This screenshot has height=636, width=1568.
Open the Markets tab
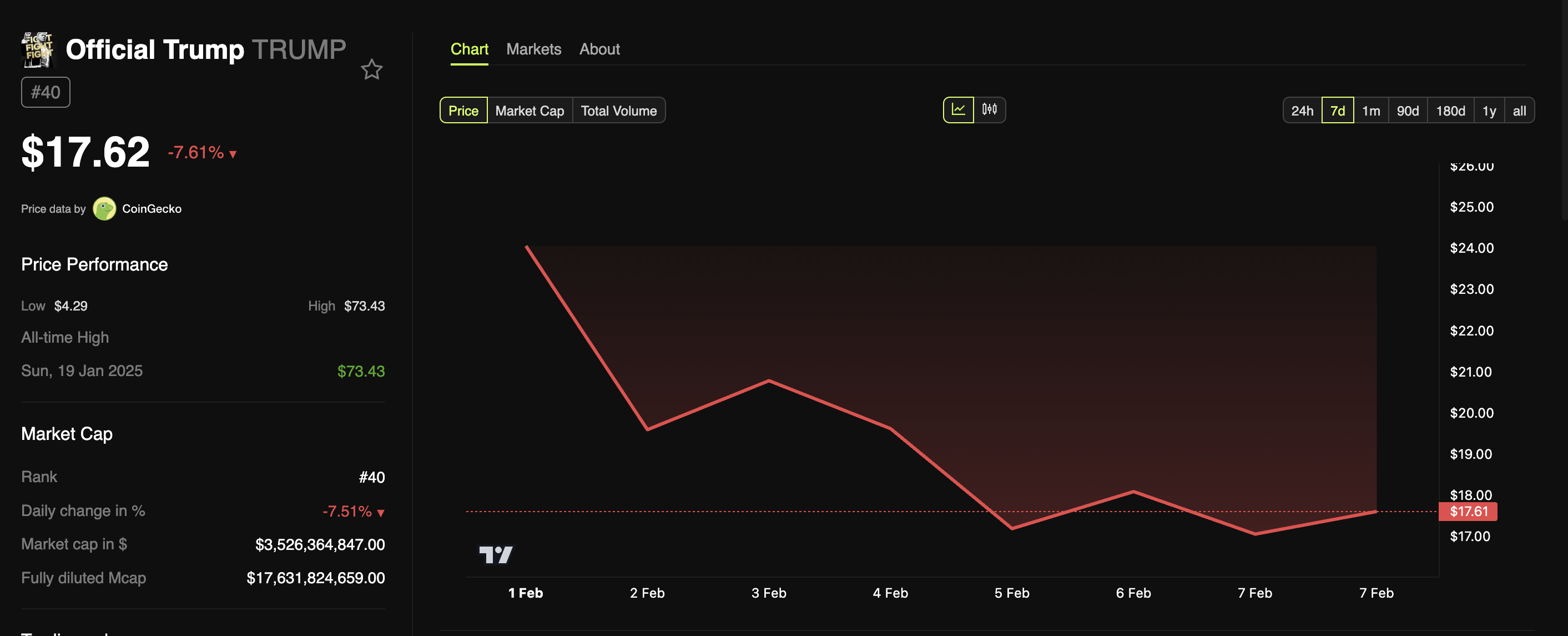point(533,49)
